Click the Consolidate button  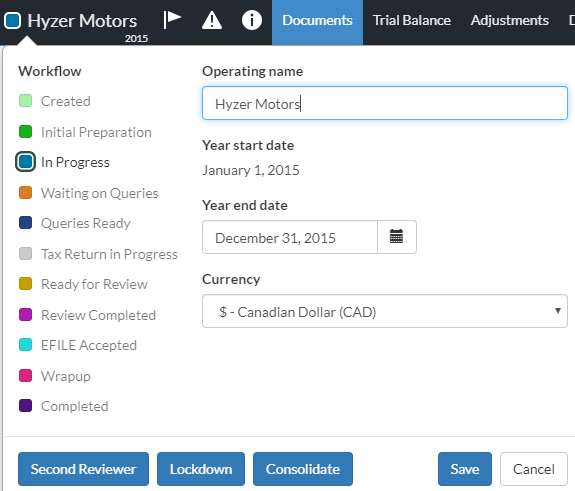click(x=303, y=469)
